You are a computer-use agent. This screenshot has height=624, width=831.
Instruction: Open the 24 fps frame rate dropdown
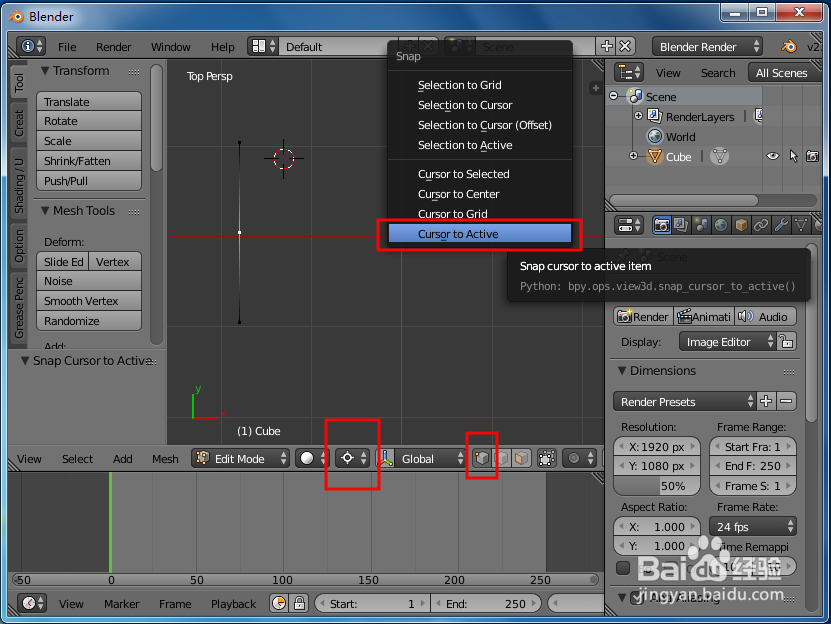pyautogui.click(x=753, y=526)
